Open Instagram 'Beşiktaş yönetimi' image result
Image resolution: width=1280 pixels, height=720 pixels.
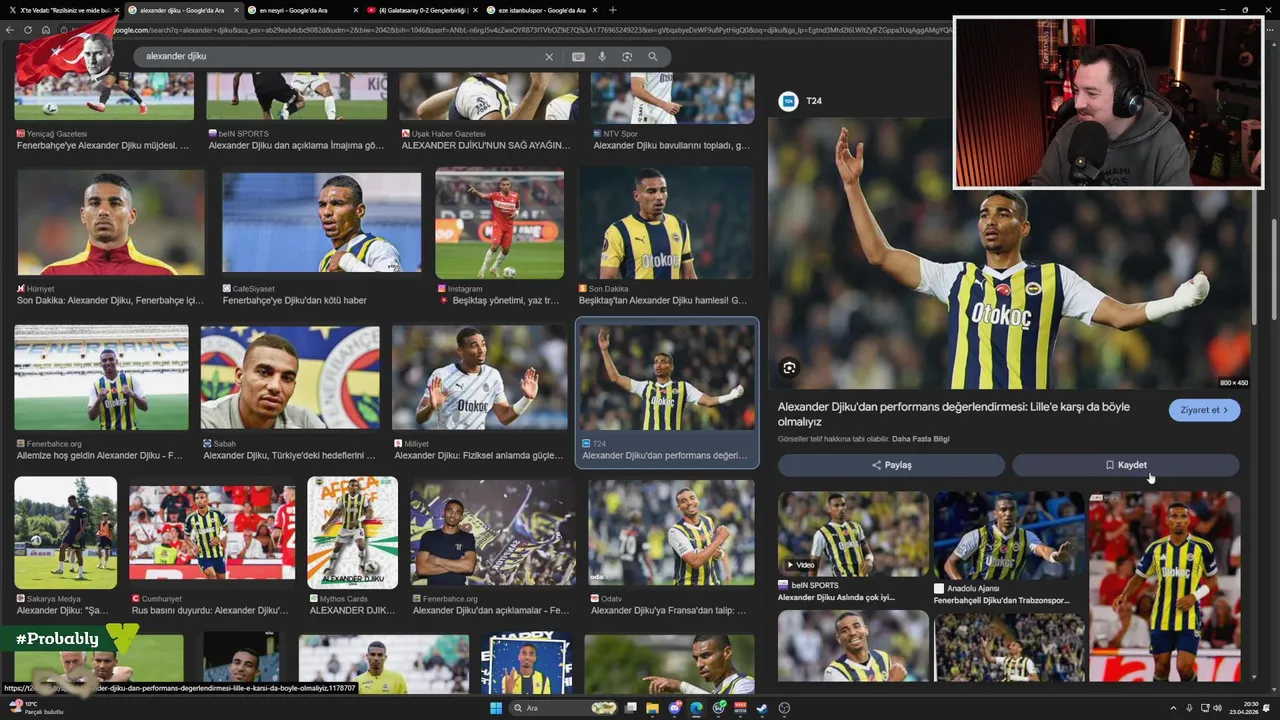tap(499, 223)
